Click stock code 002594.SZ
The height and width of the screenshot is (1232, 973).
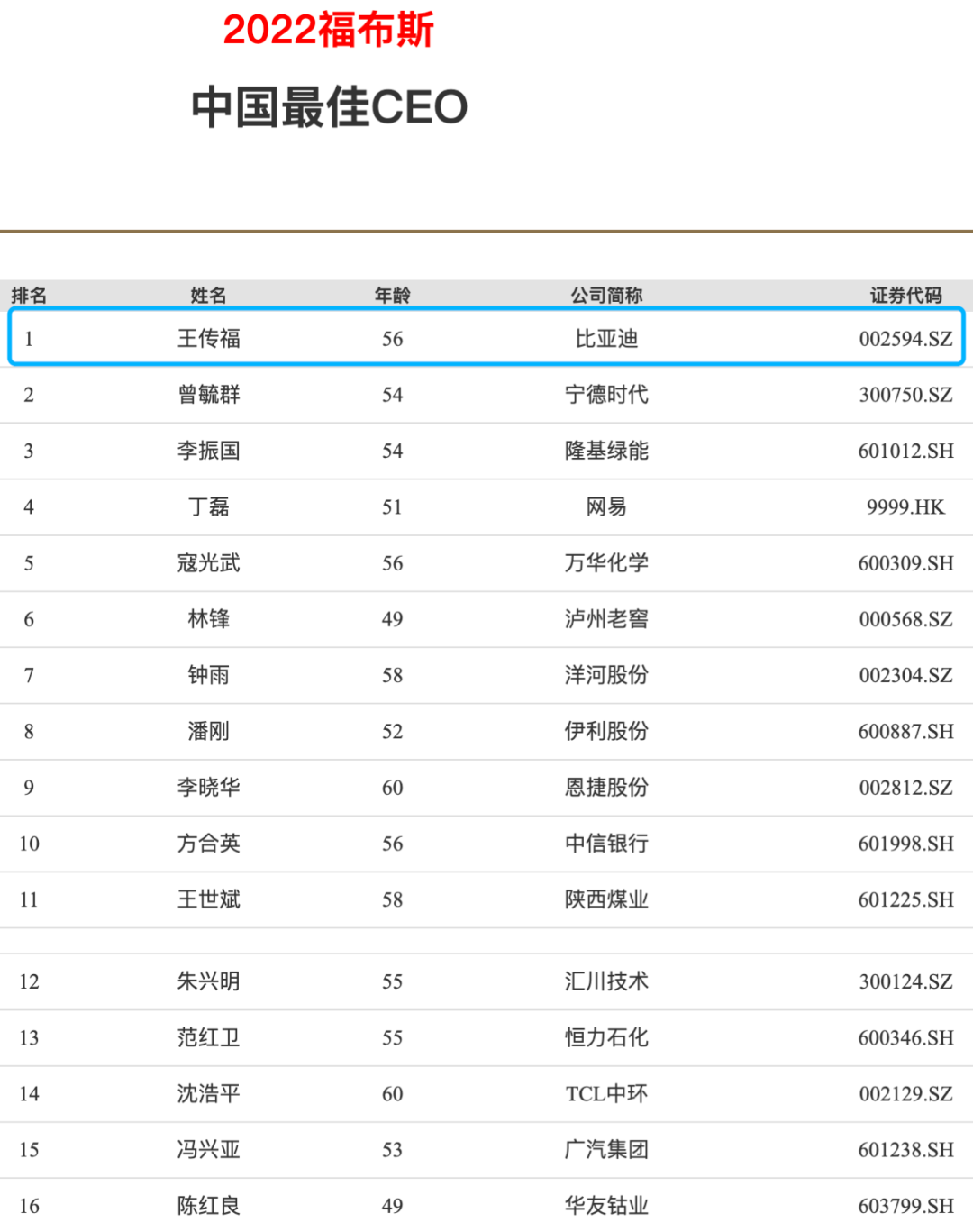tap(905, 339)
